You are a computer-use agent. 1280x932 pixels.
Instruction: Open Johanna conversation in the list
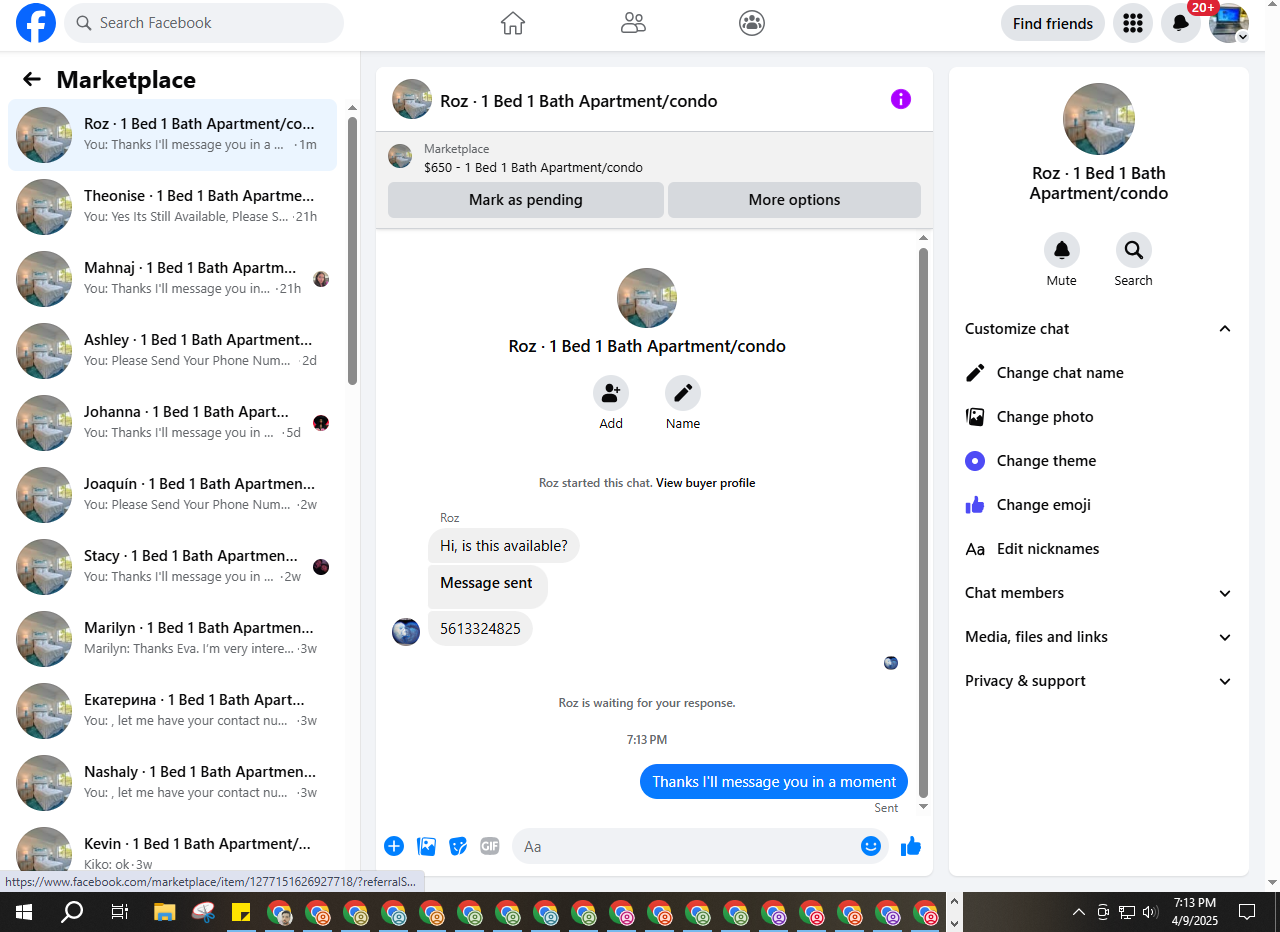click(172, 423)
